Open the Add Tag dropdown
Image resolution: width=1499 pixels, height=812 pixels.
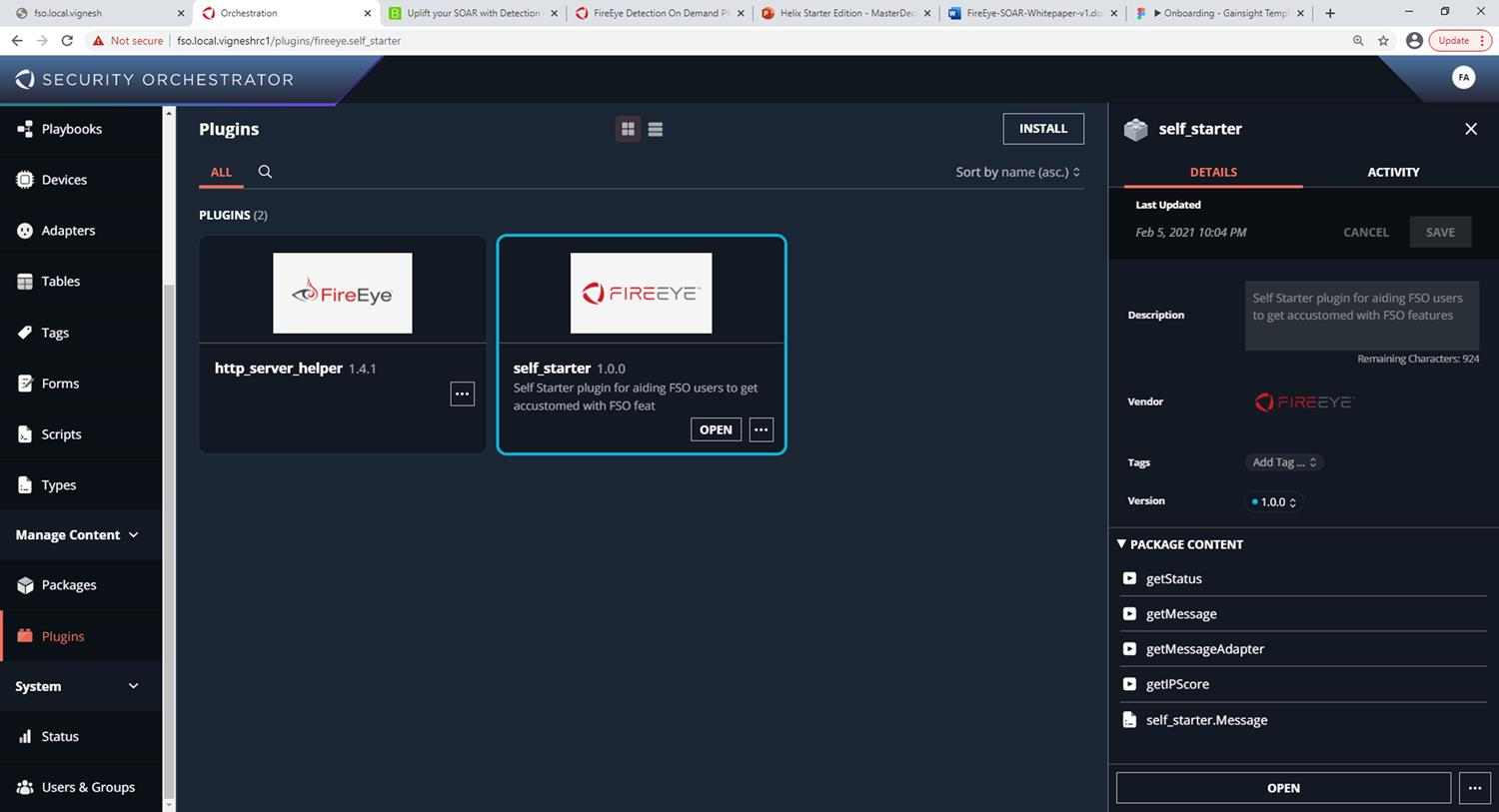point(1285,462)
